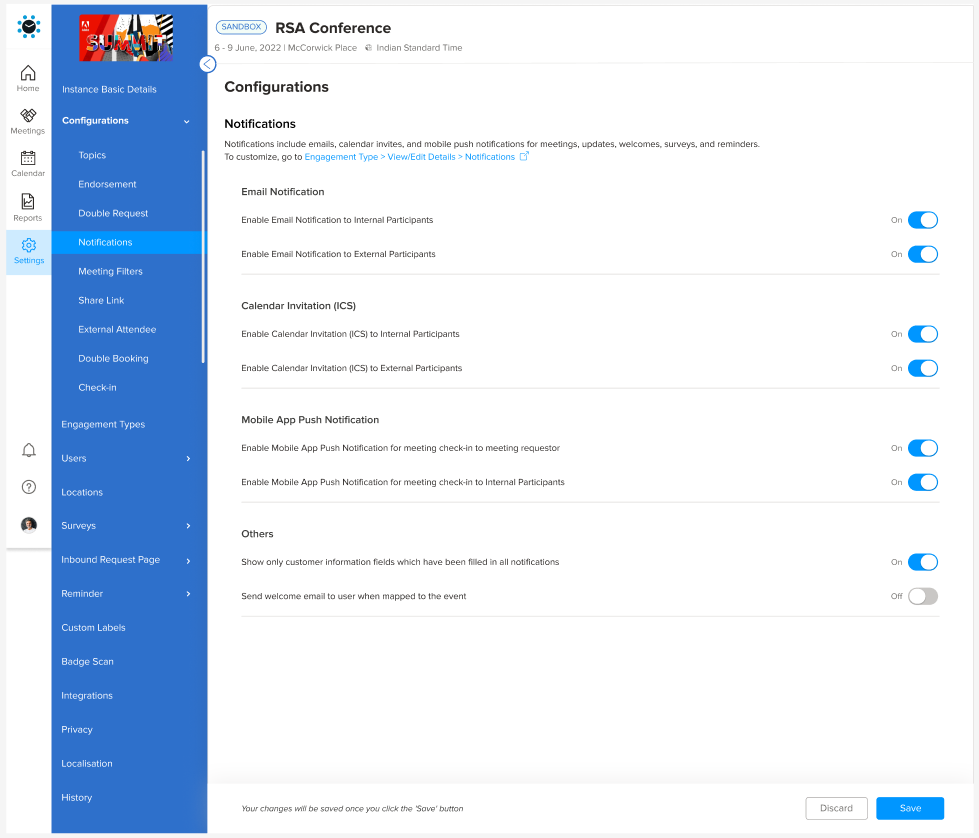
Task: Toggle Email Notification to External Participants
Action: 923,254
